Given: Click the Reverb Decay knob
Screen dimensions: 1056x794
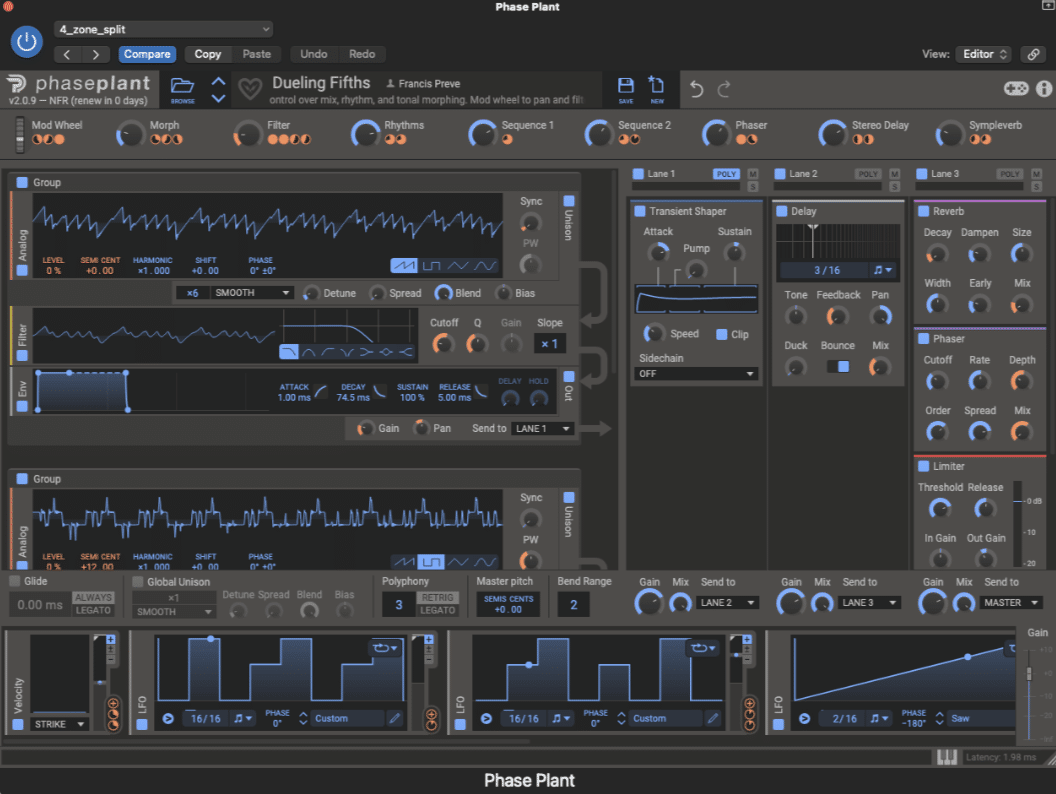Looking at the screenshot, I should [x=937, y=254].
